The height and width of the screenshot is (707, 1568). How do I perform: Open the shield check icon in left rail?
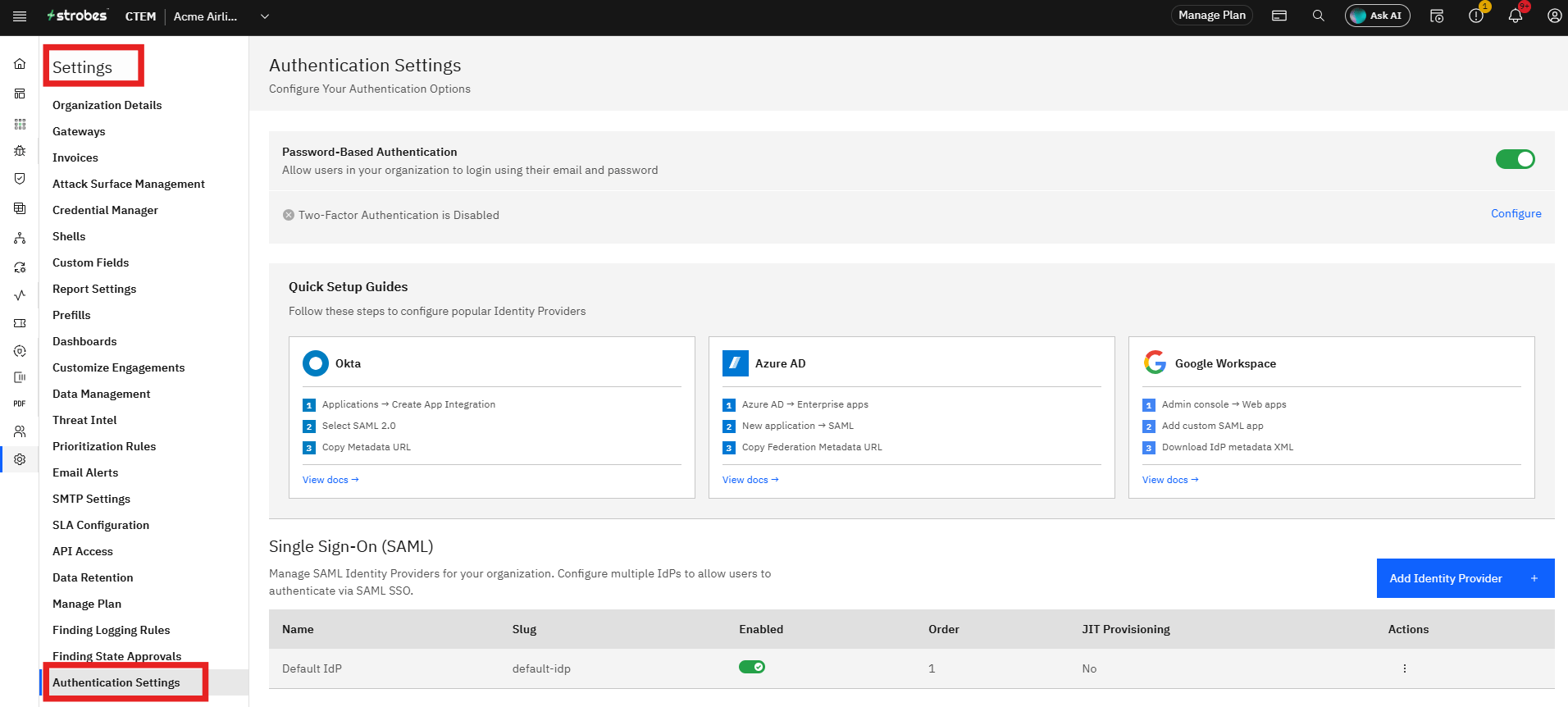tap(20, 179)
